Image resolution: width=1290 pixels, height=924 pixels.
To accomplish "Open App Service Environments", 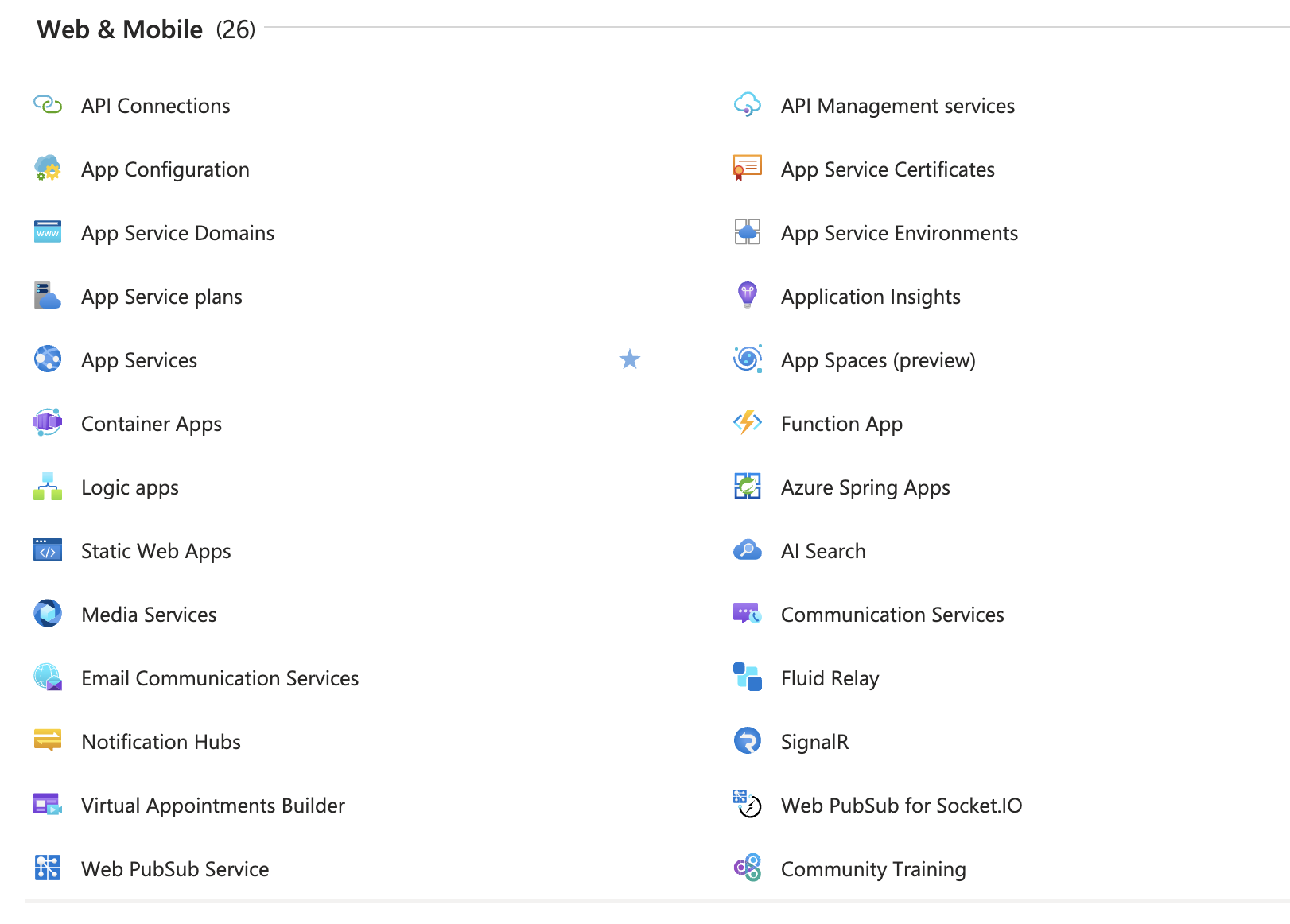I will pyautogui.click(x=900, y=233).
